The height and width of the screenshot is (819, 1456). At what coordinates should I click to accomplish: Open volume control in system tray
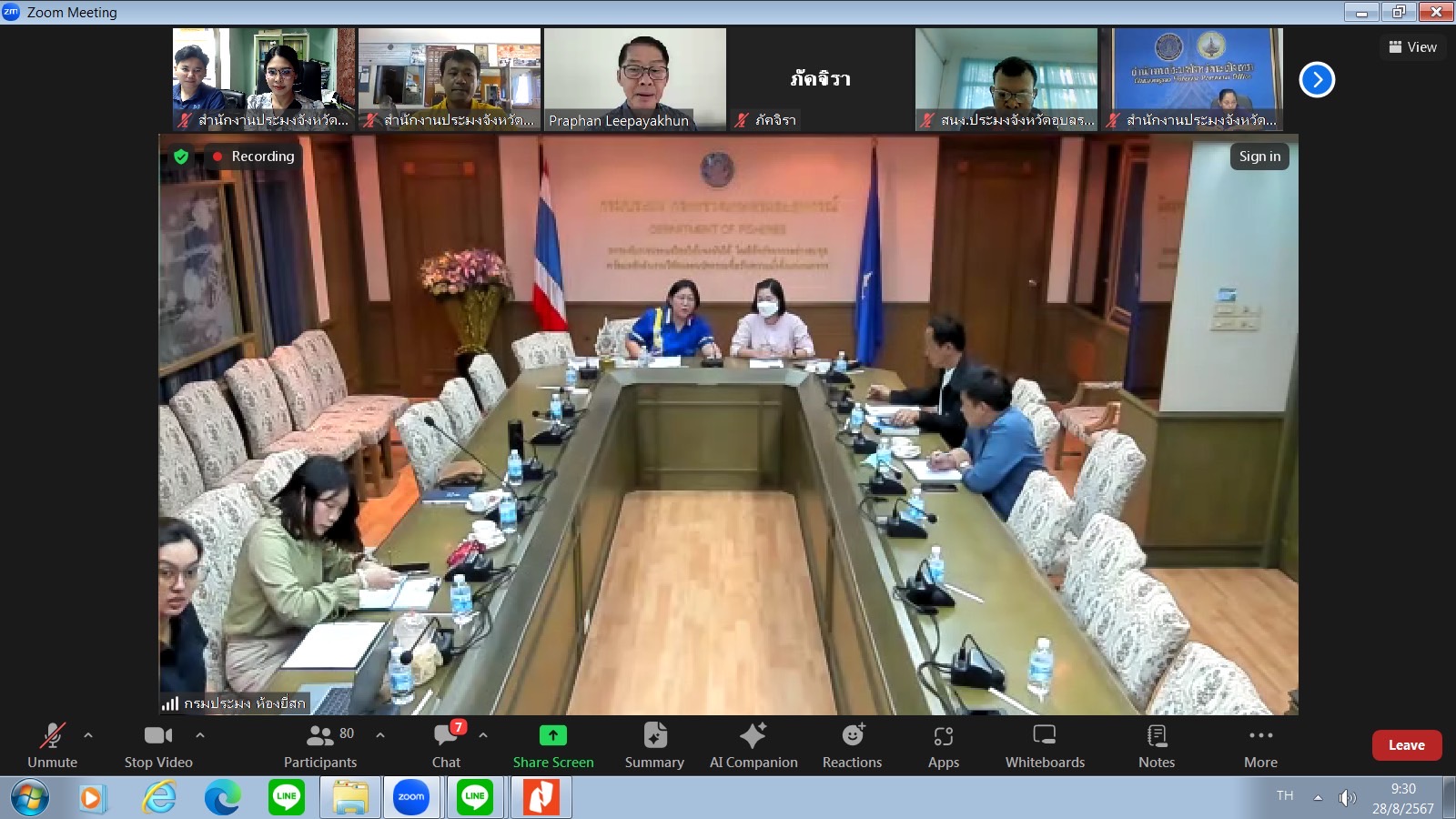[1347, 798]
